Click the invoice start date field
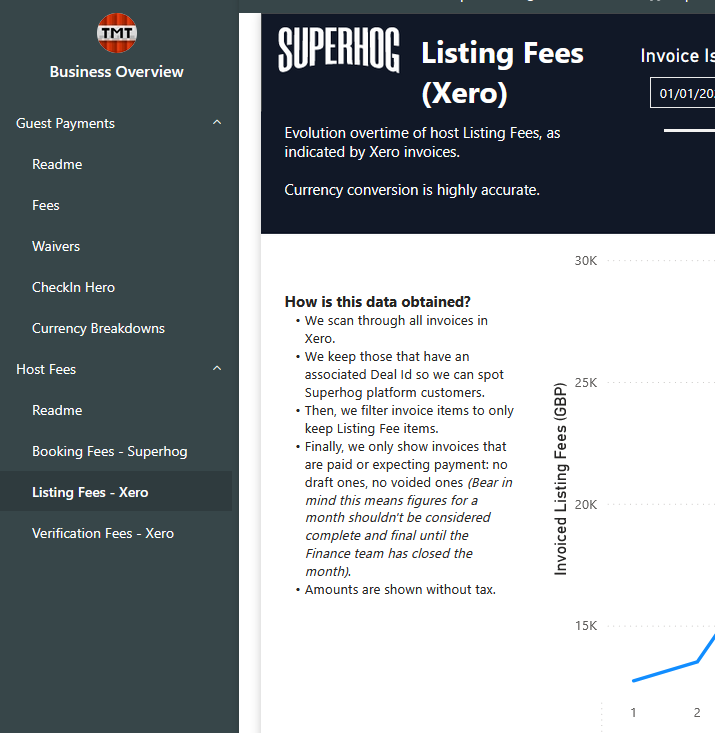Screen dimensions: 715x733 coord(684,94)
